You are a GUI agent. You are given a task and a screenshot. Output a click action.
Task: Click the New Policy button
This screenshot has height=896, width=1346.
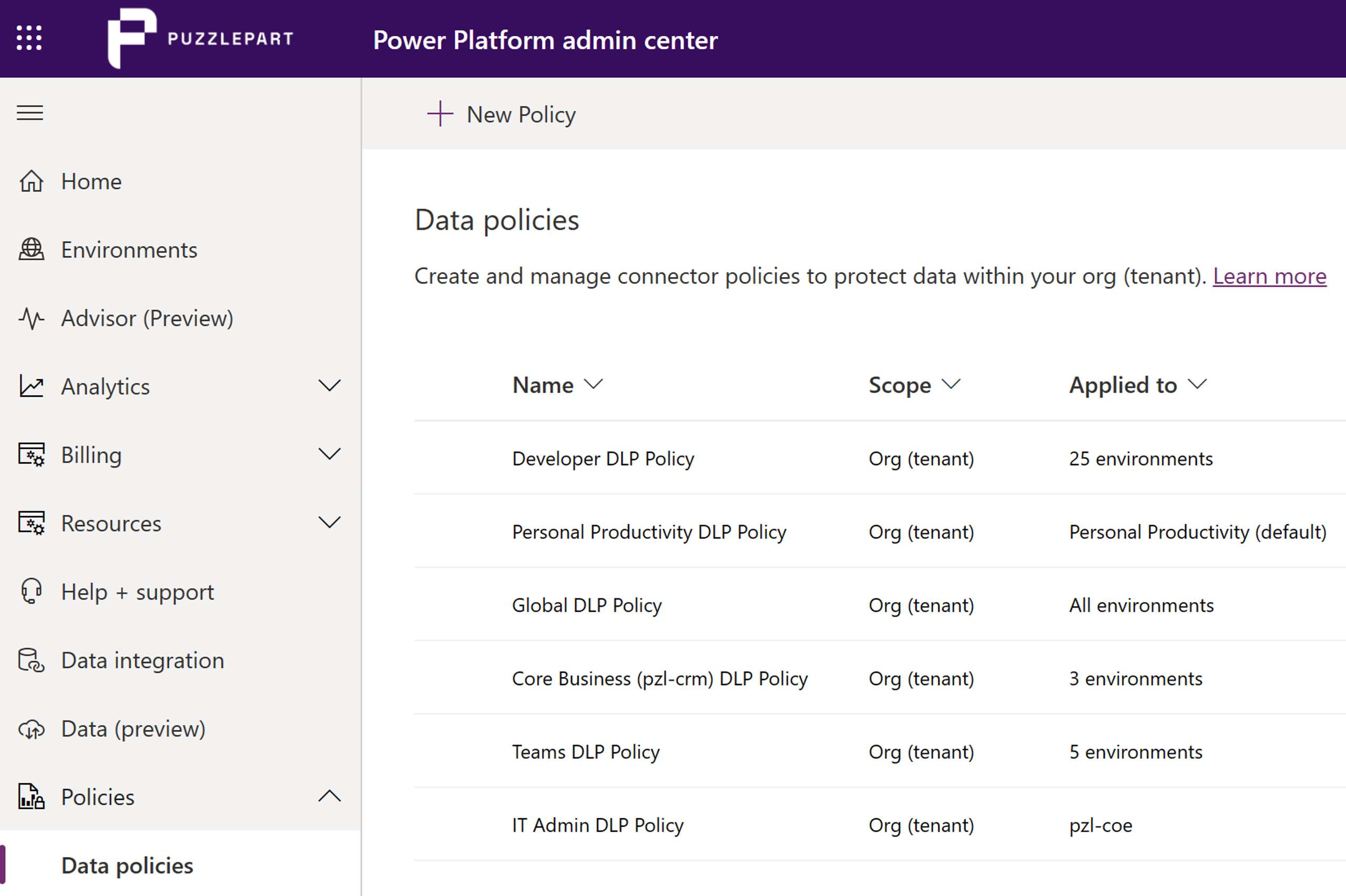[x=502, y=114]
